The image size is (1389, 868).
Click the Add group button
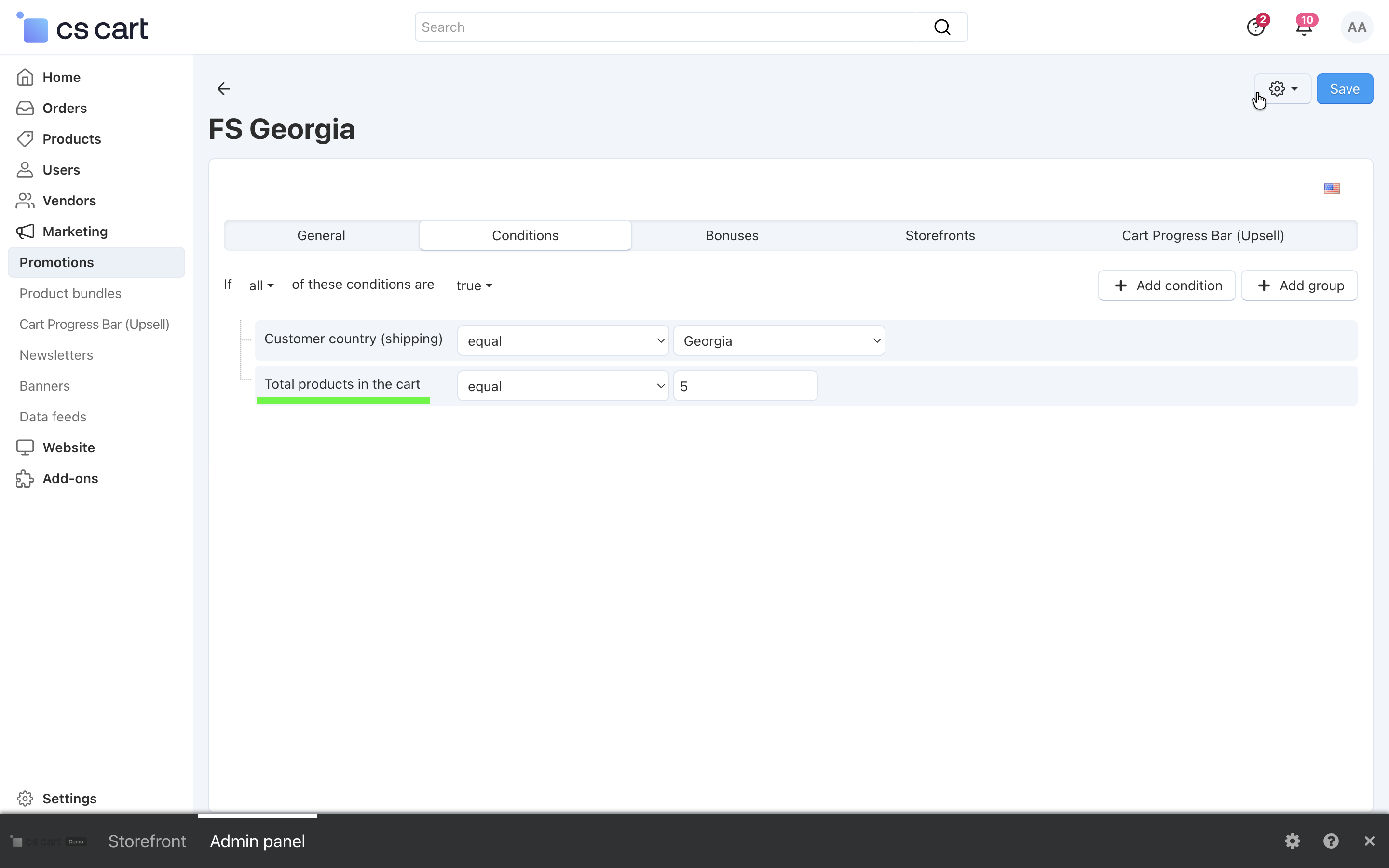pyautogui.click(x=1299, y=285)
